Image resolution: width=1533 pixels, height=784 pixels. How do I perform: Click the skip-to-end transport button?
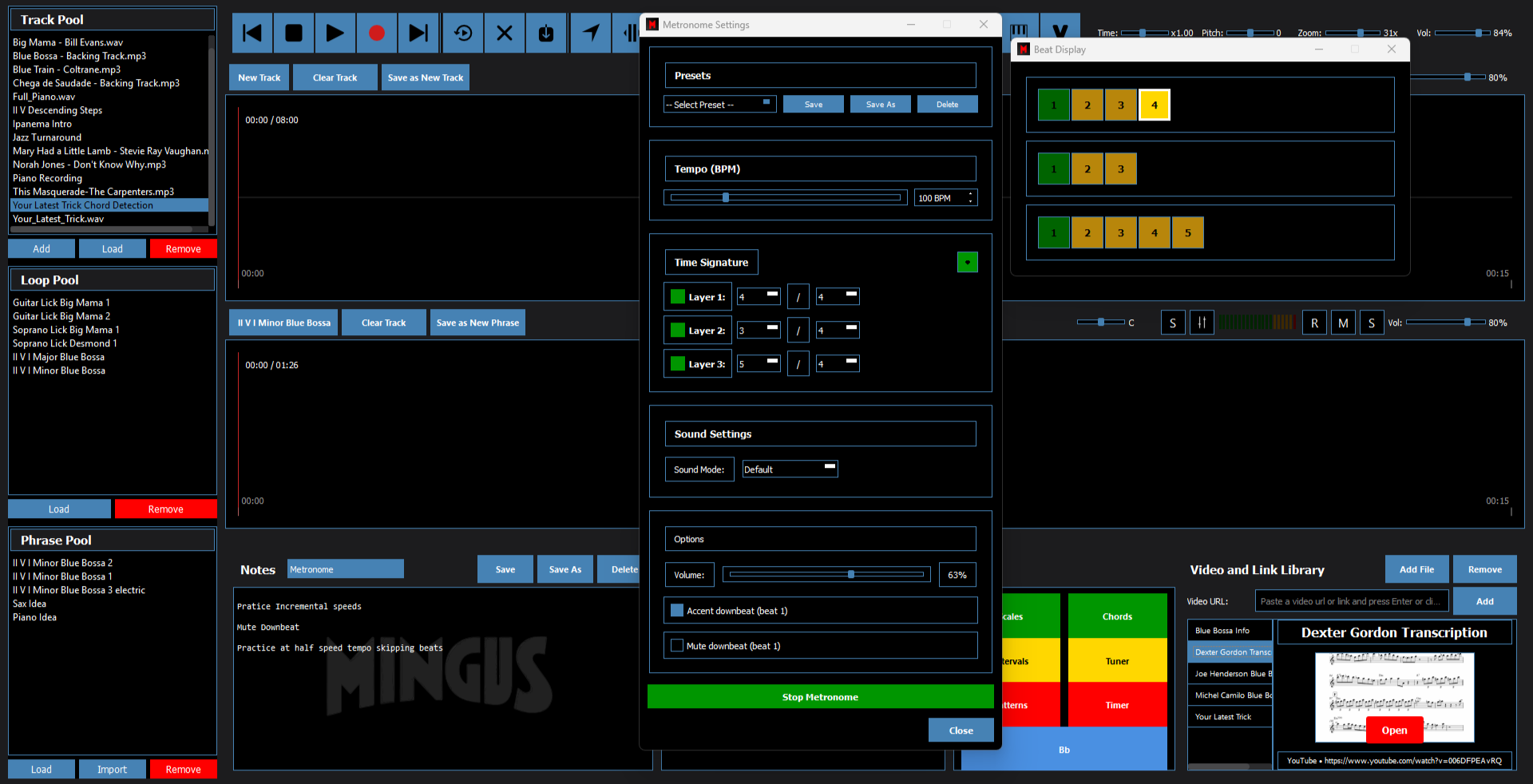point(418,33)
